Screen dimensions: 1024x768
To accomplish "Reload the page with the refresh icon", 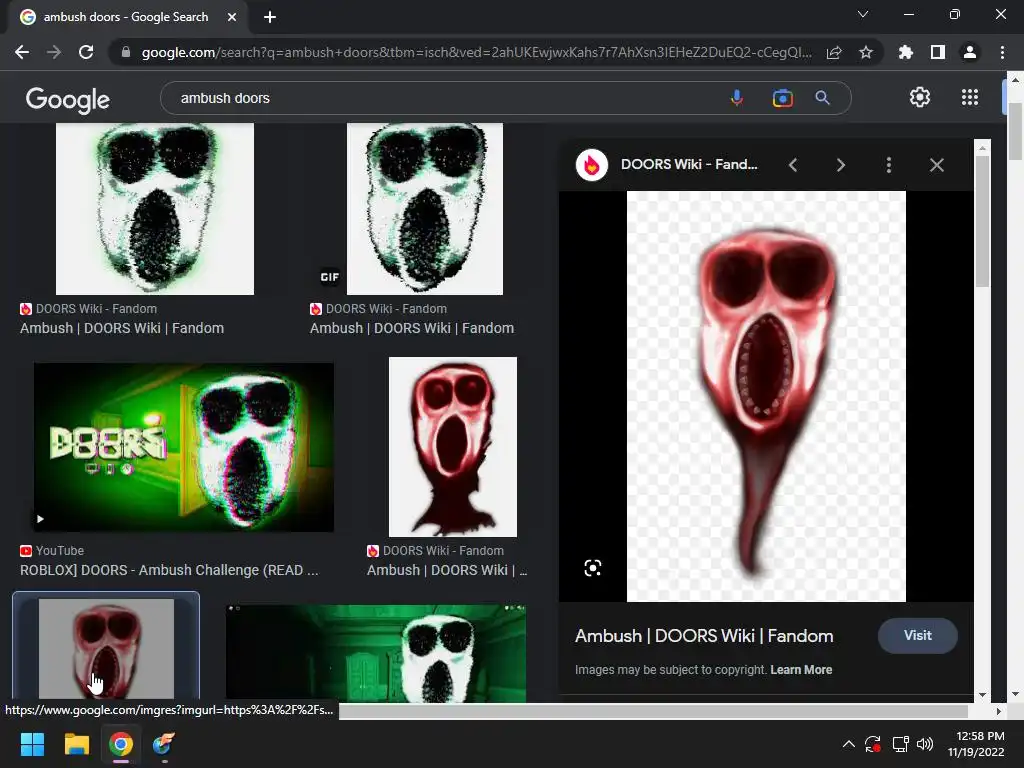I will tap(86, 52).
